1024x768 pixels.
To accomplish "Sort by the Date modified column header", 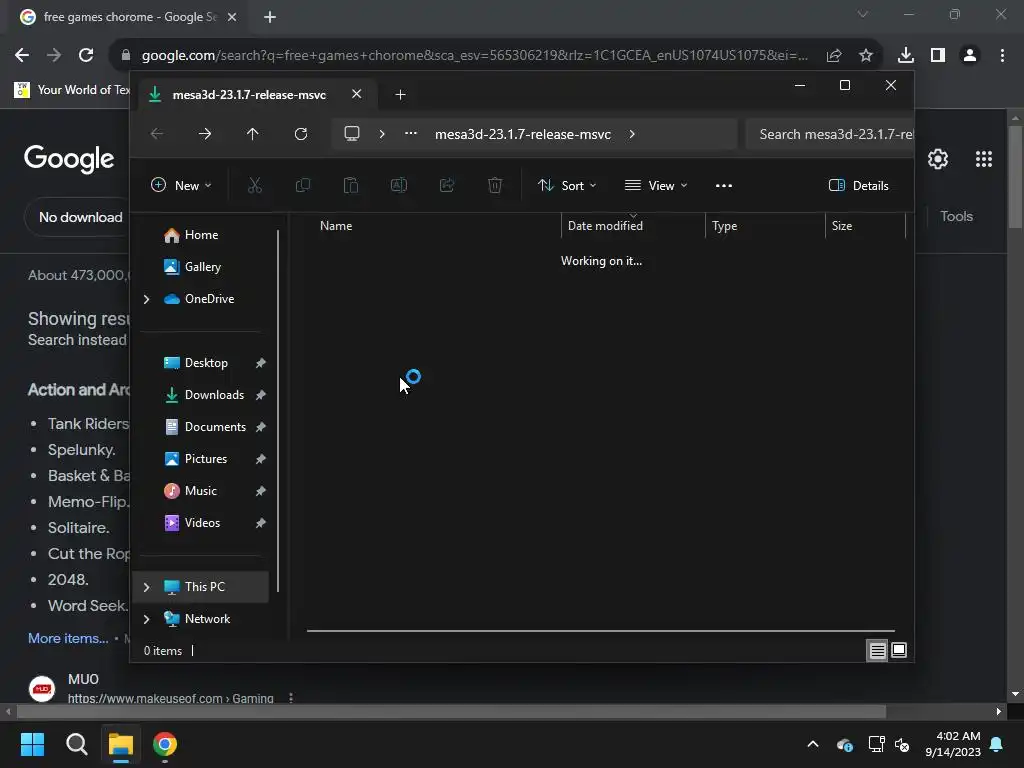I will [633, 226].
